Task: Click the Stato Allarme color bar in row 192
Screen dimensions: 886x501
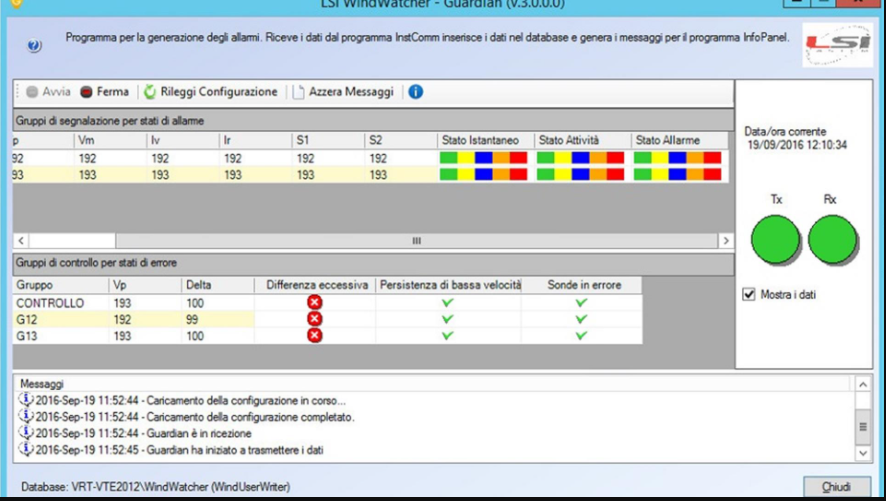Action: [x=677, y=158]
